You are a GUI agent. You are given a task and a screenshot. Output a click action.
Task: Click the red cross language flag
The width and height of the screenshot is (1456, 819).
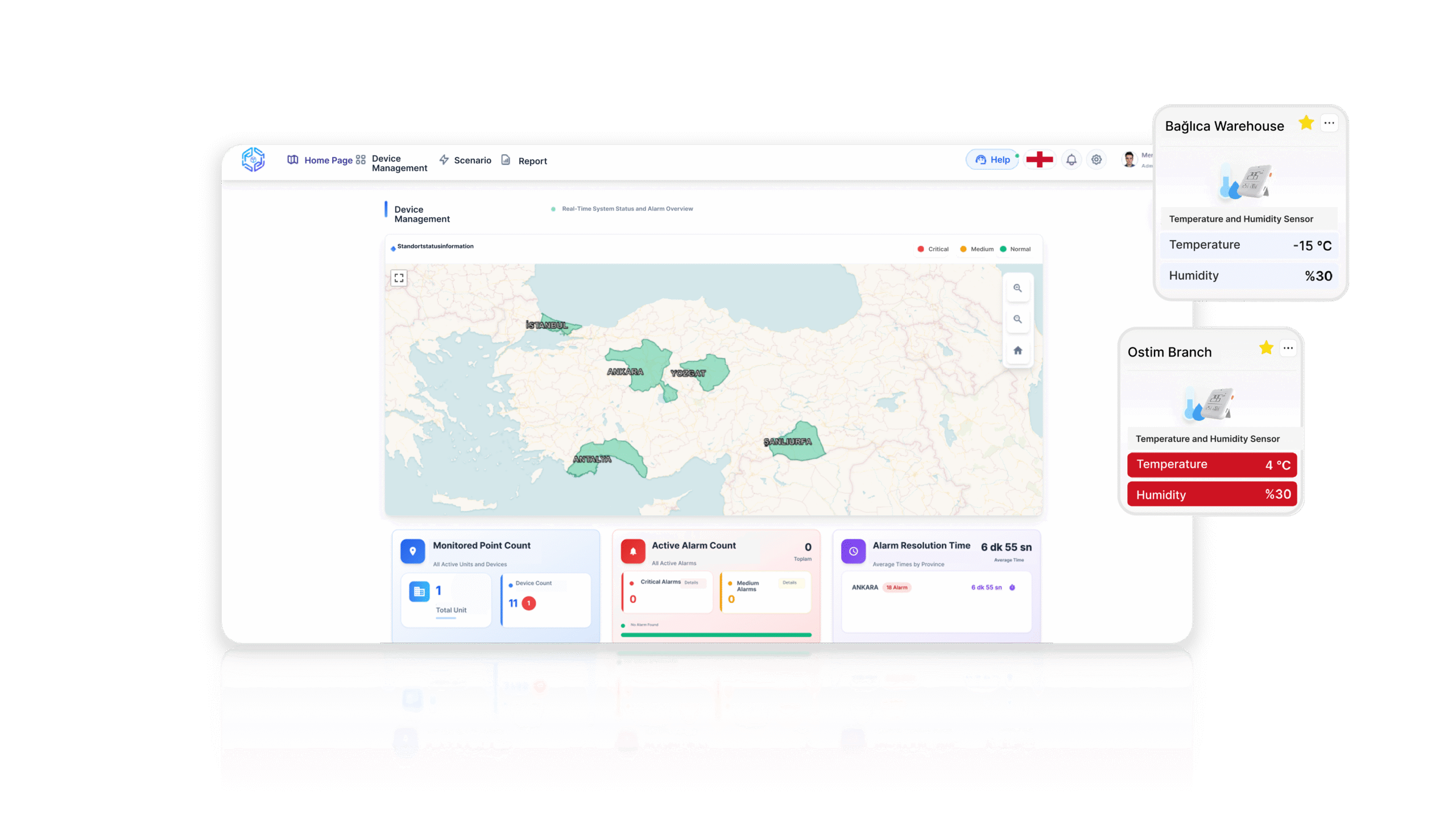click(1039, 160)
